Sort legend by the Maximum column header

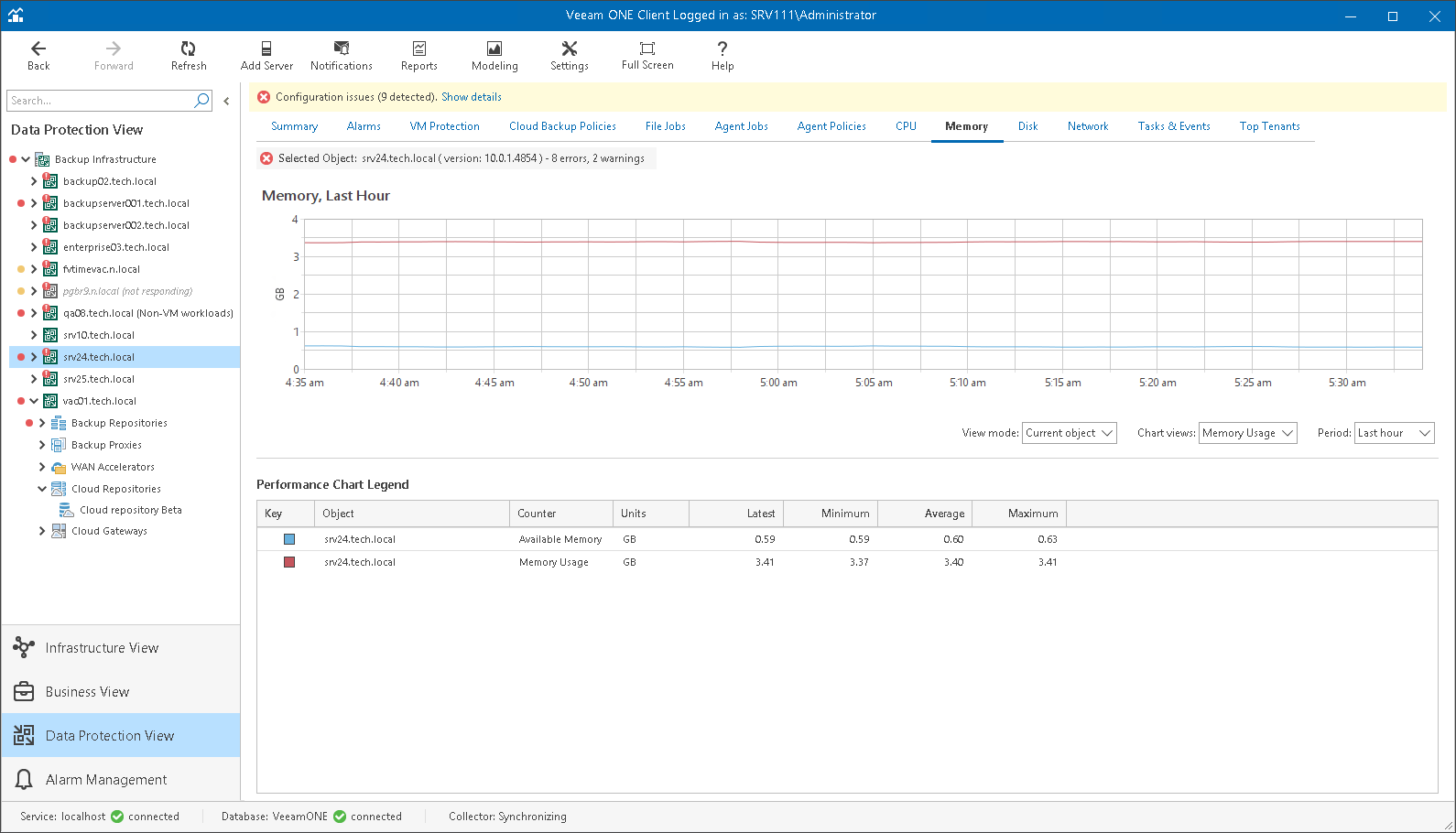point(1018,514)
